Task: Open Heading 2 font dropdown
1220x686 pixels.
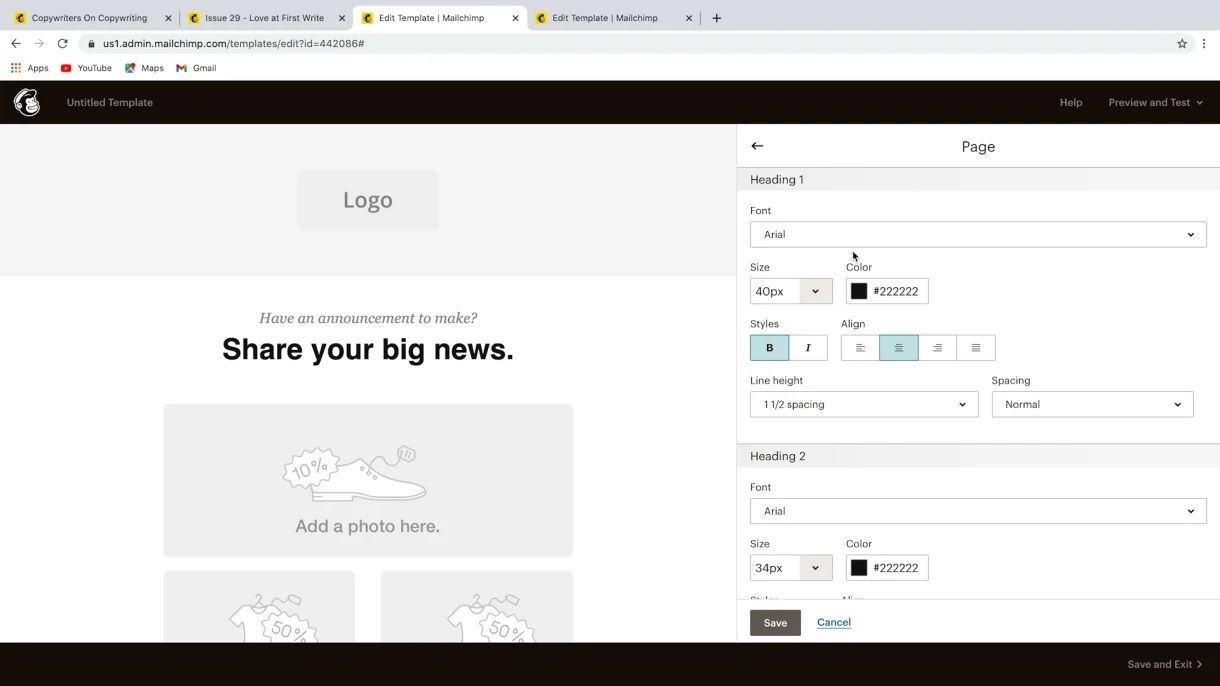Action: [x=978, y=511]
